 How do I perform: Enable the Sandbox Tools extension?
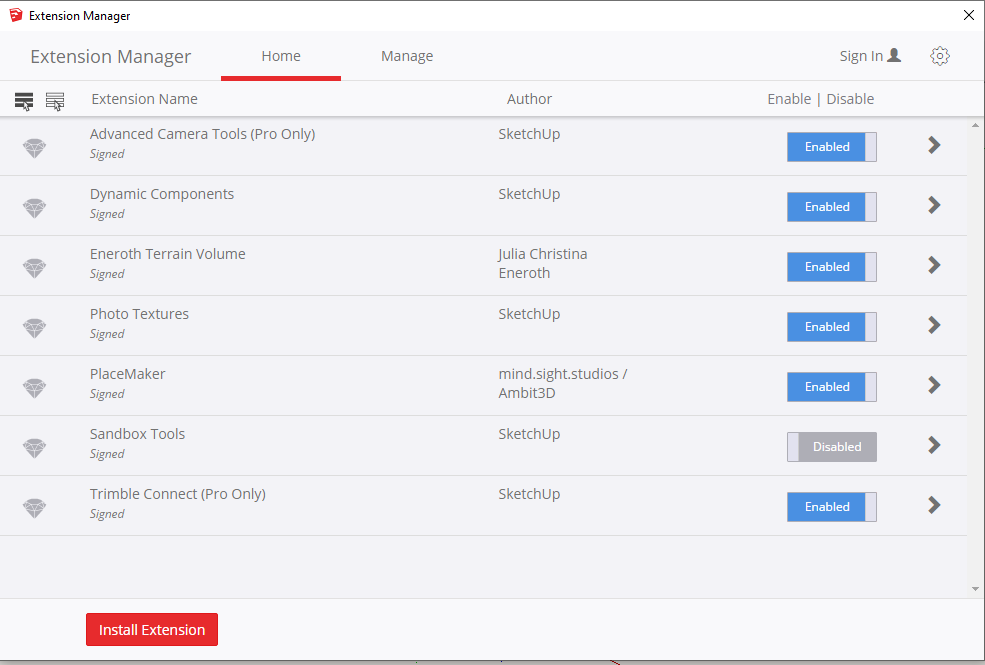pyautogui.click(x=832, y=446)
